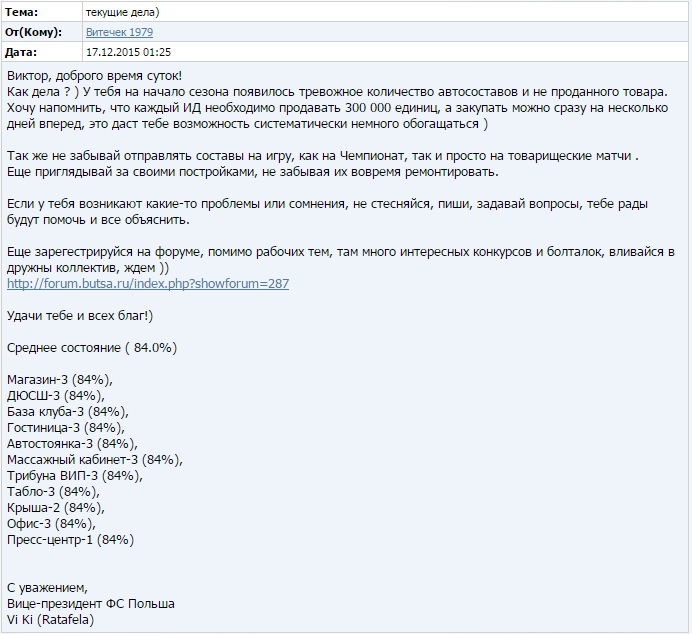Viewport: 692px width, 634px height.
Task: Open the forum.butsa.ru showforum=287 link
Action: [148, 284]
